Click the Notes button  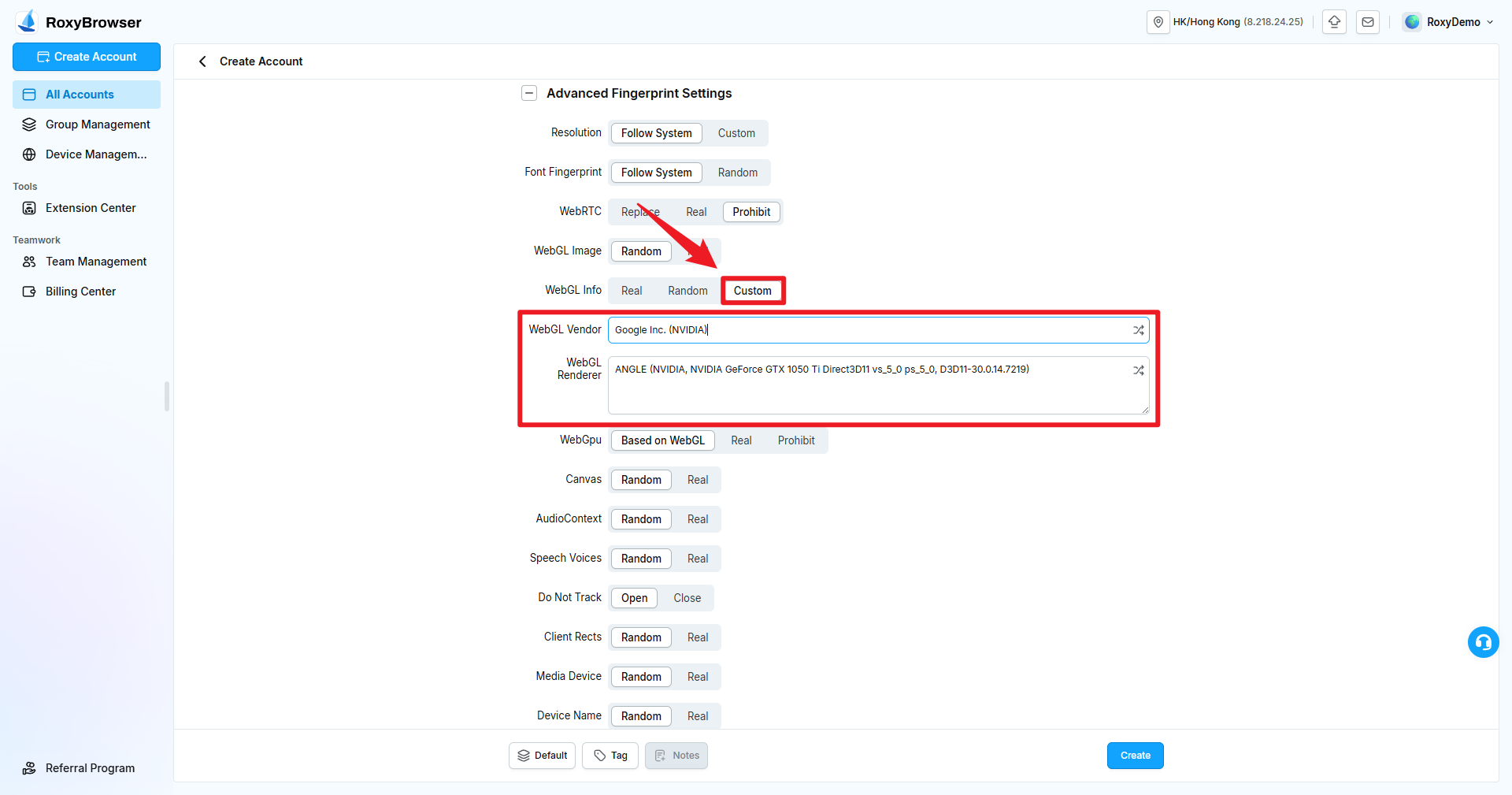tap(676, 756)
